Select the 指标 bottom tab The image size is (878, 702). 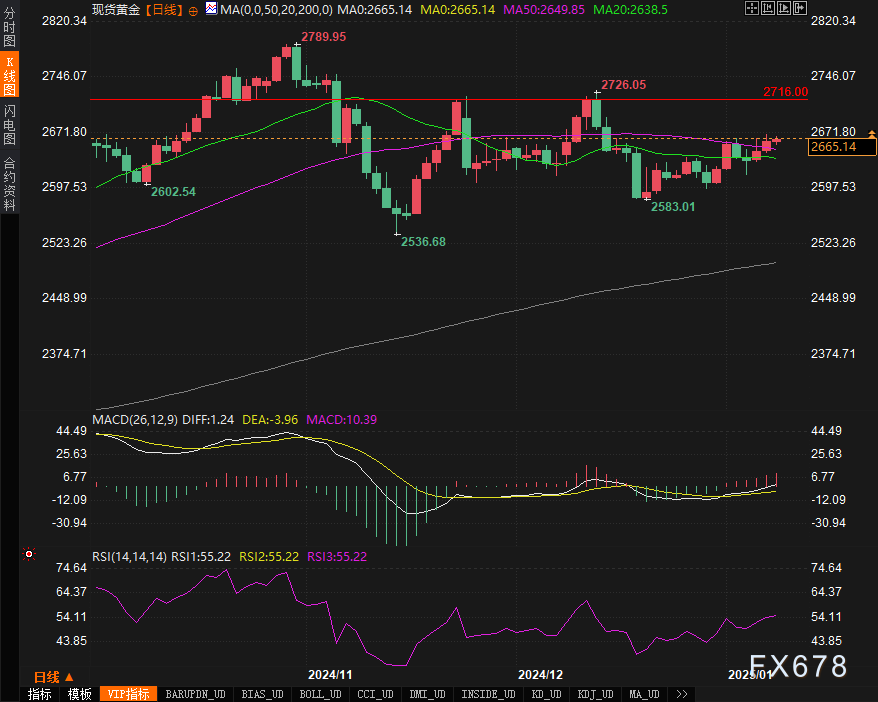(40, 694)
